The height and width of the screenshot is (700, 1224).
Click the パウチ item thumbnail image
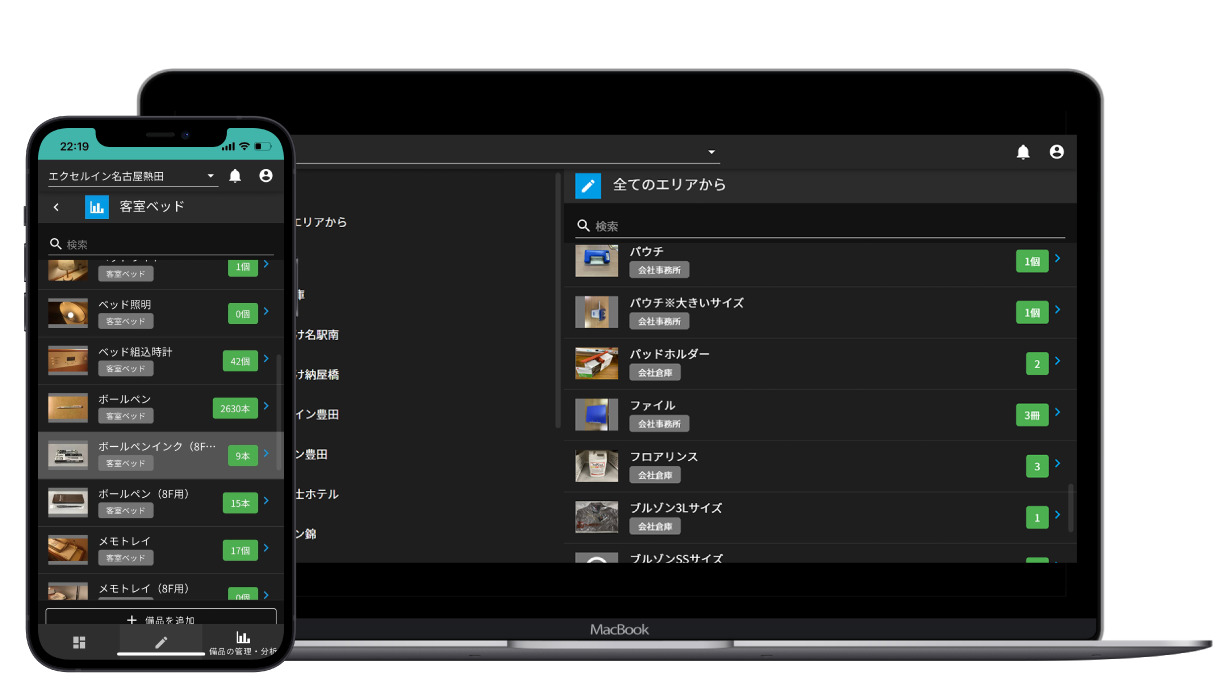click(x=597, y=260)
